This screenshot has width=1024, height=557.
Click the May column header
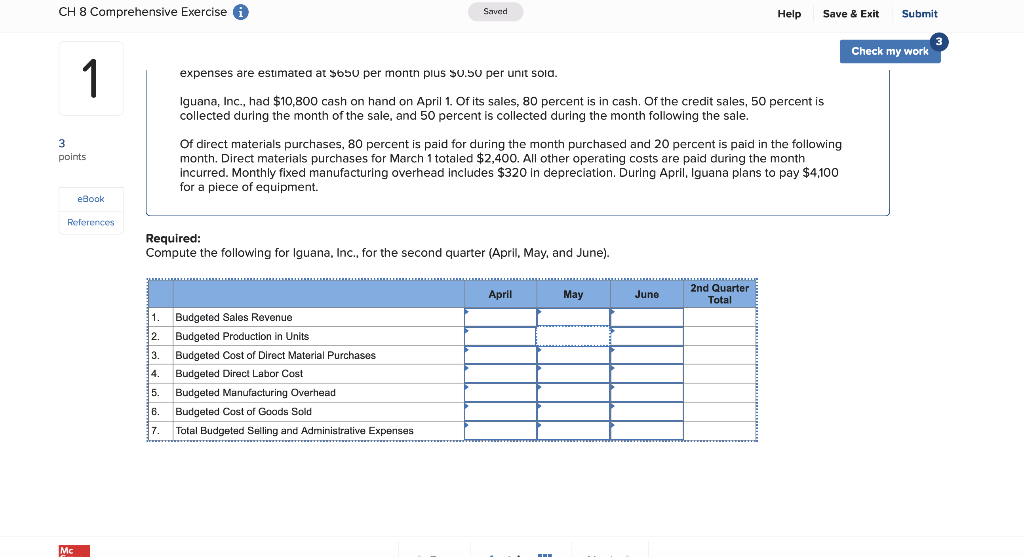573,294
